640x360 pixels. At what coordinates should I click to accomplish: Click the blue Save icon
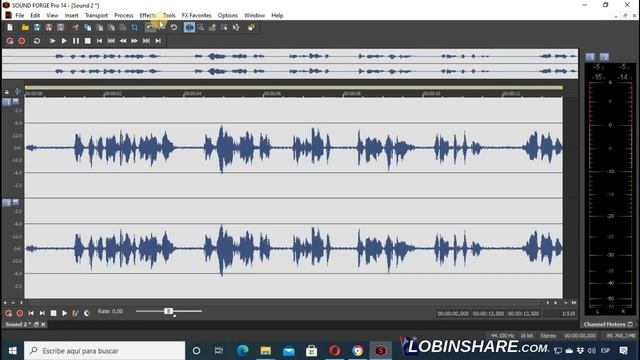pos(37,27)
